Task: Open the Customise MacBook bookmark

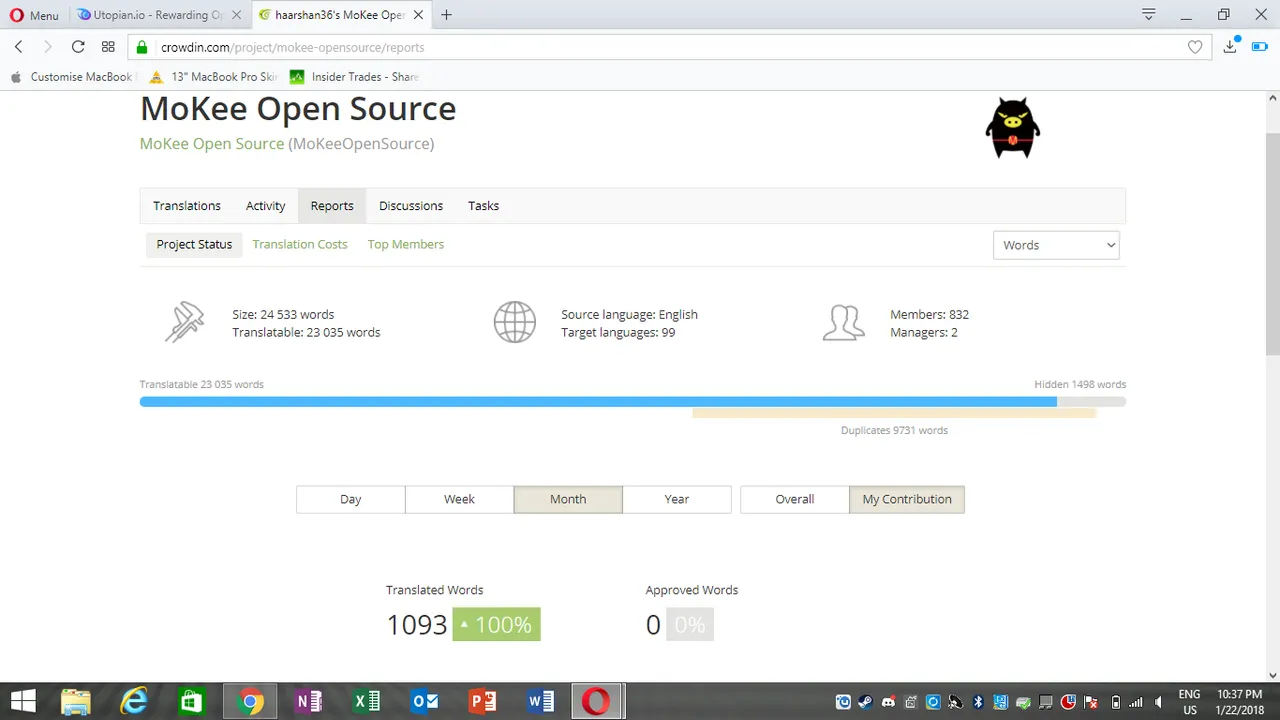Action: 72,77
